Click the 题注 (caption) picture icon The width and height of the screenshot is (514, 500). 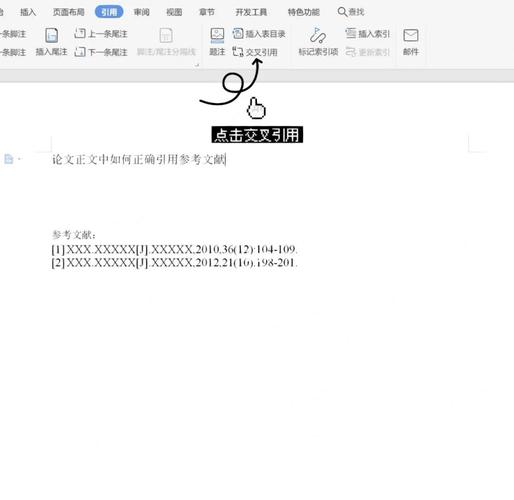(217, 35)
